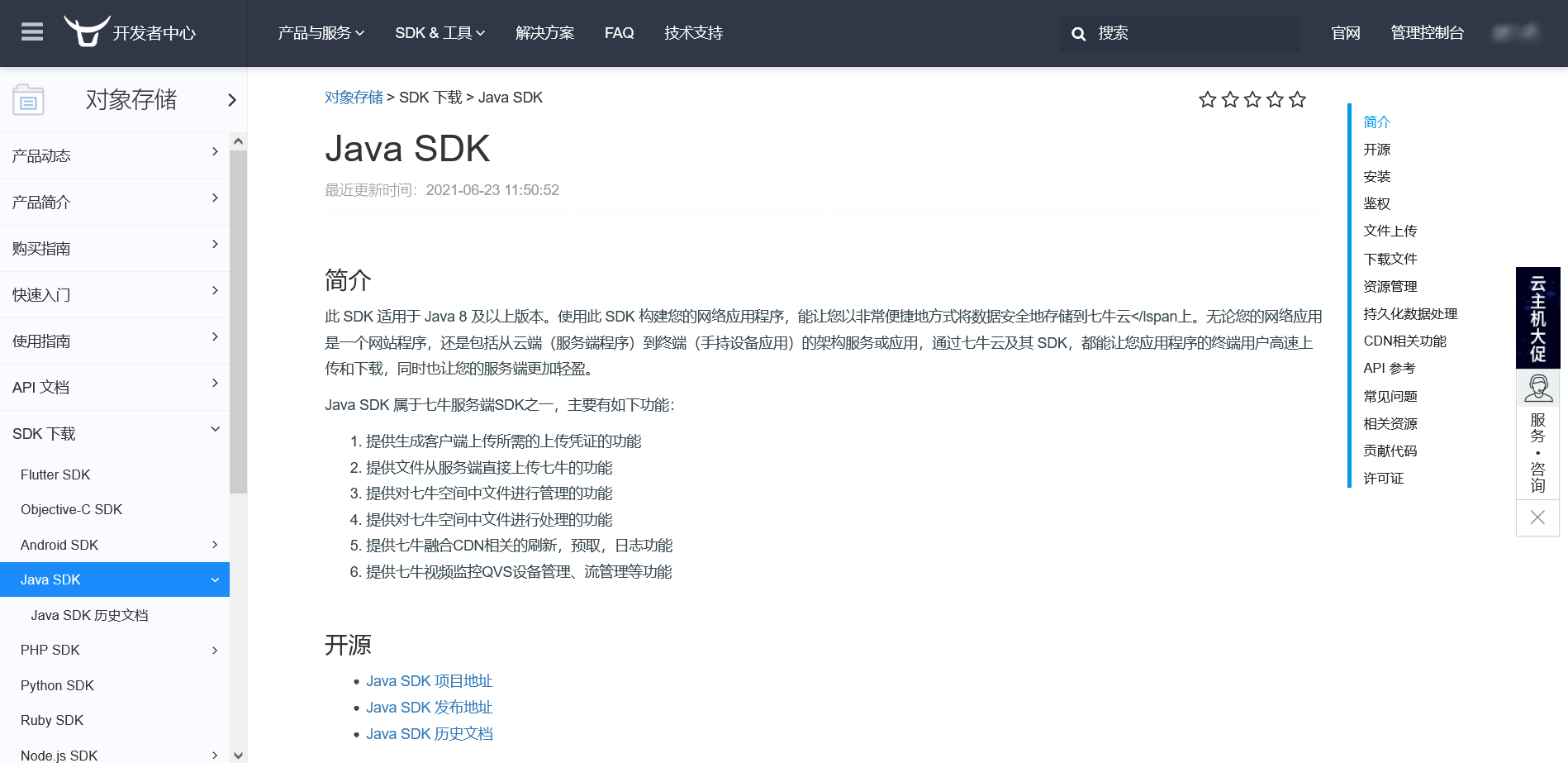Open the 云主机大促 promotion banner

tap(1538, 317)
